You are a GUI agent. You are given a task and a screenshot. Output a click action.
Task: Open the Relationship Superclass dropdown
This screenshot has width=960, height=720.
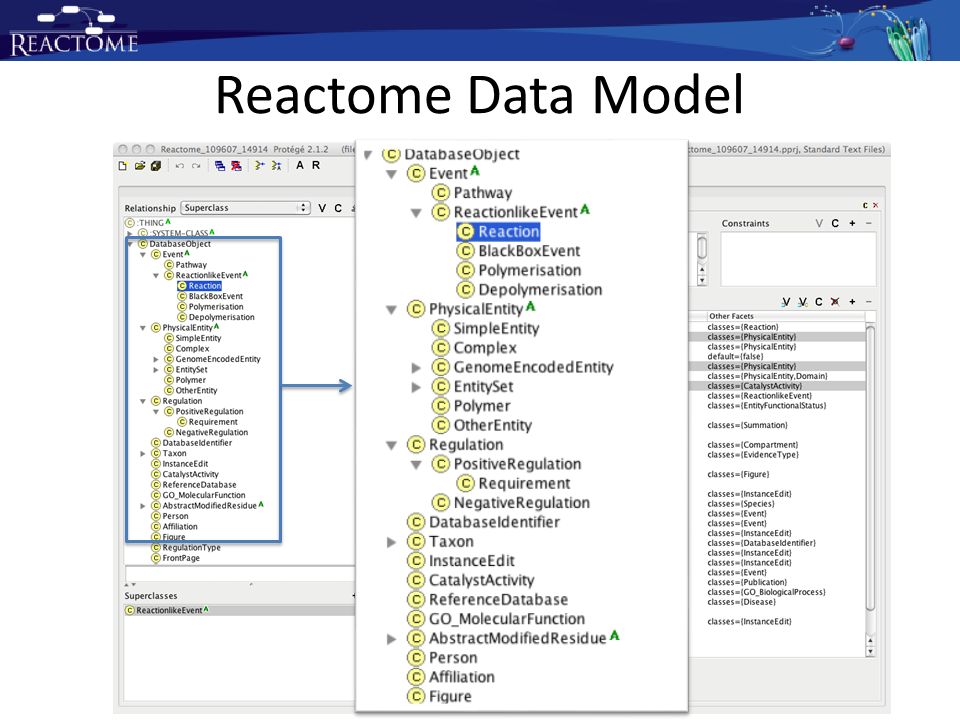pyautogui.click(x=246, y=208)
